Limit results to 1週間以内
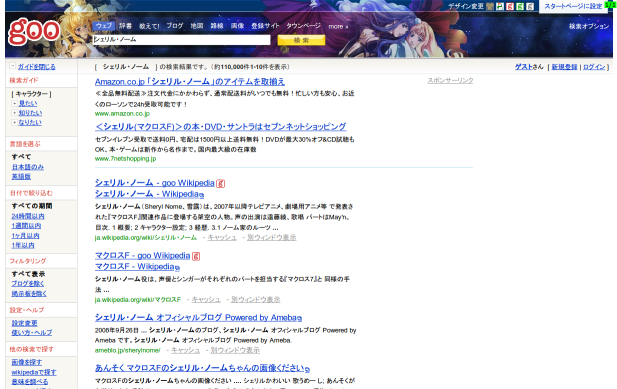The image size is (617, 389). coord(26,226)
